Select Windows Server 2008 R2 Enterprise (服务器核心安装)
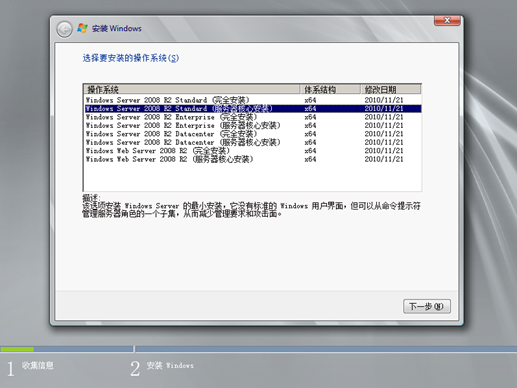The width and height of the screenshot is (517, 388). point(252,125)
